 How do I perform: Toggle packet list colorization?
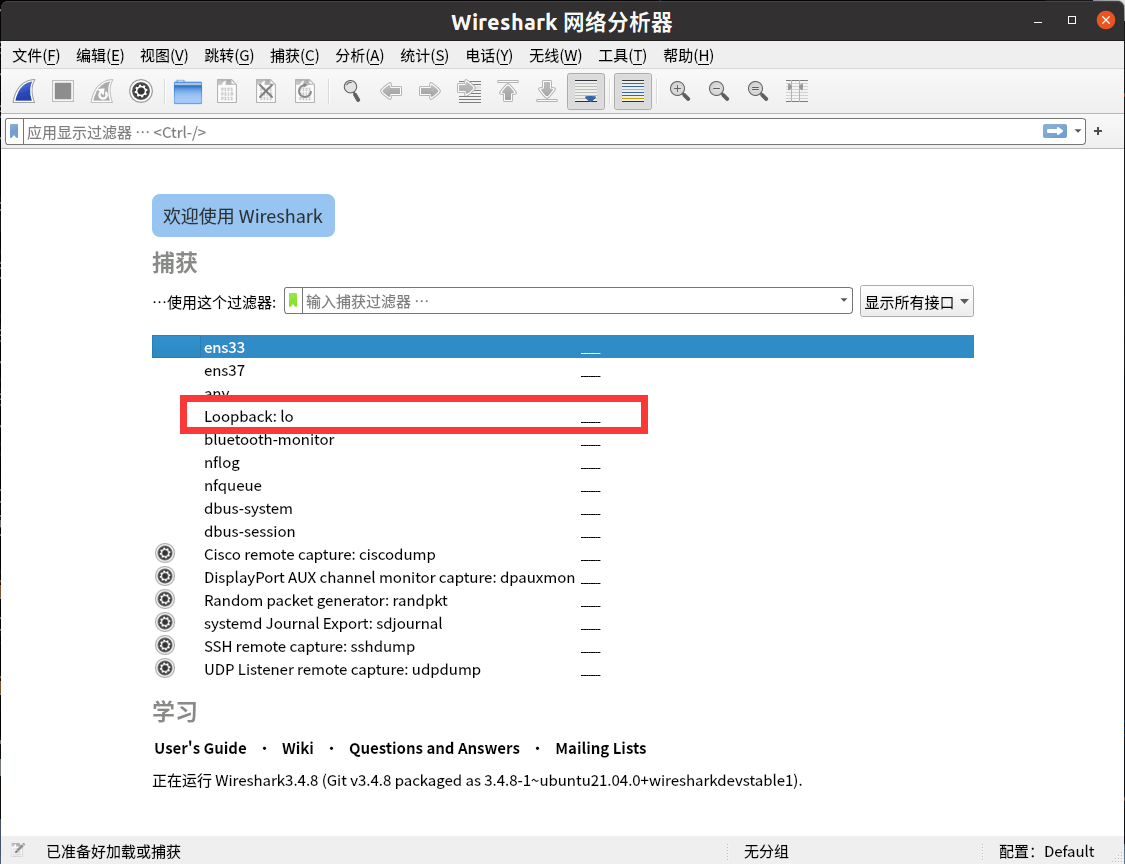coord(633,91)
